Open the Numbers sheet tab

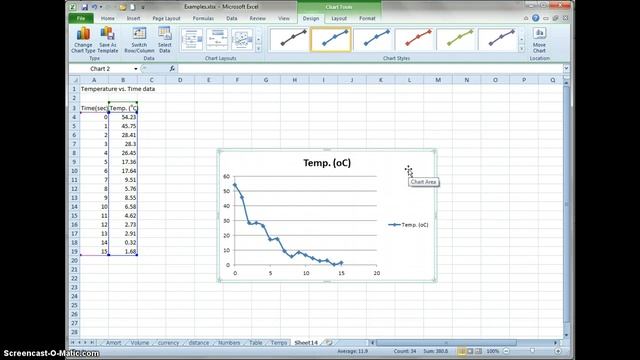coord(229,343)
